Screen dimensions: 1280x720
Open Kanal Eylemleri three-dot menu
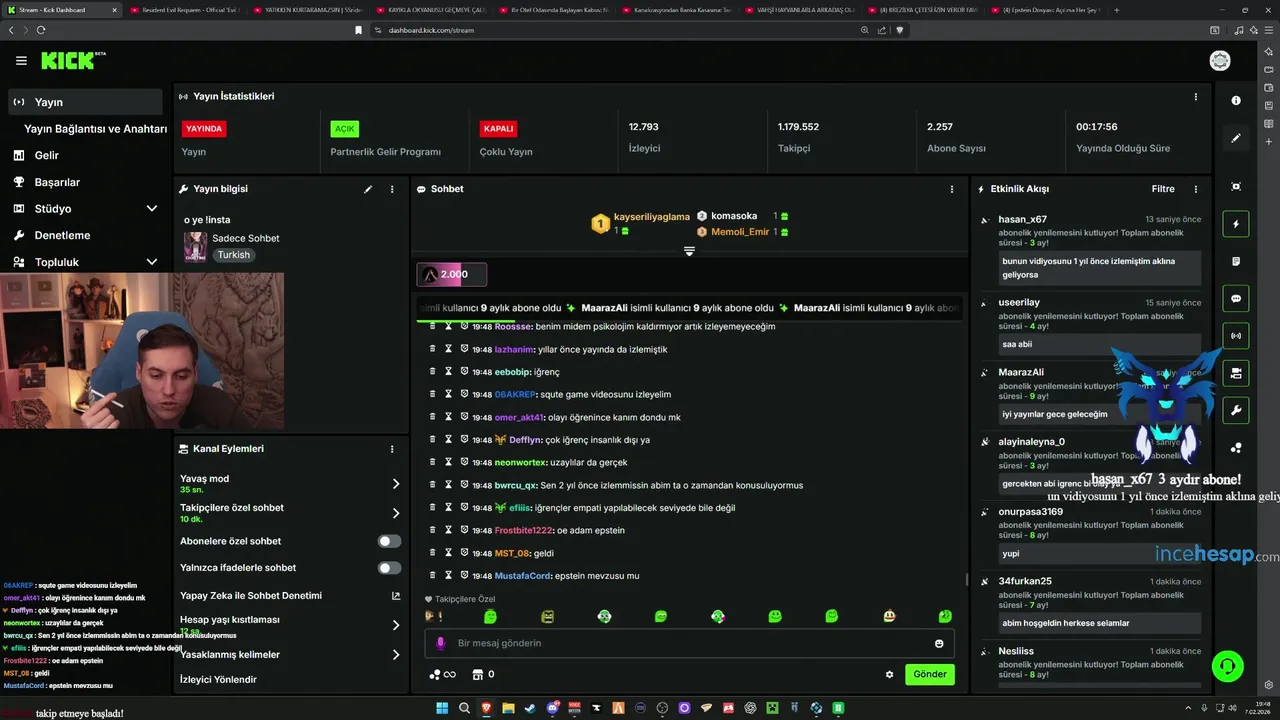pyautogui.click(x=392, y=449)
